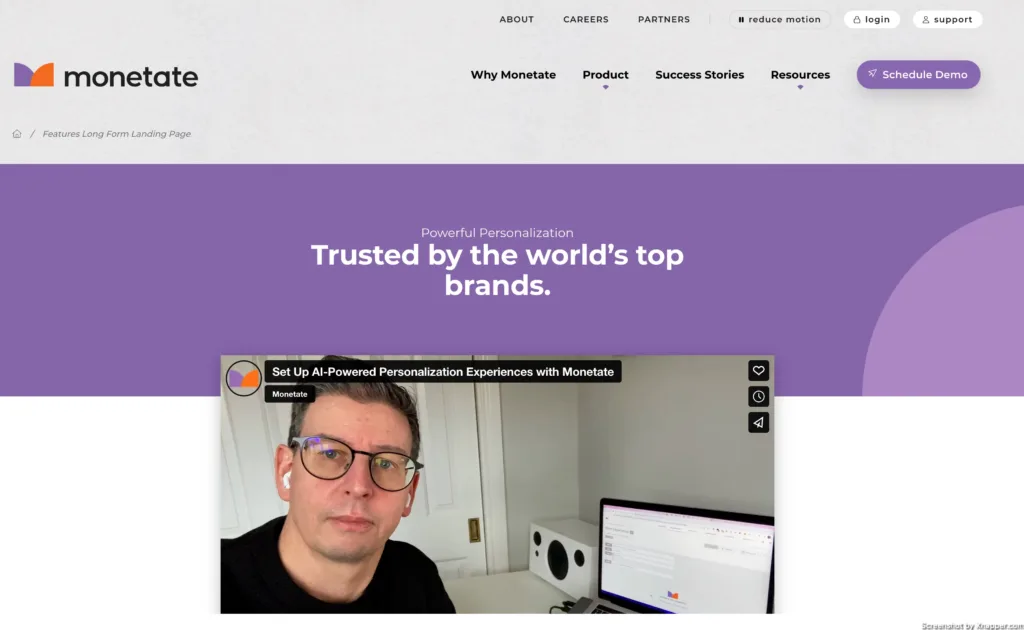Open the ABOUT link

(517, 20)
